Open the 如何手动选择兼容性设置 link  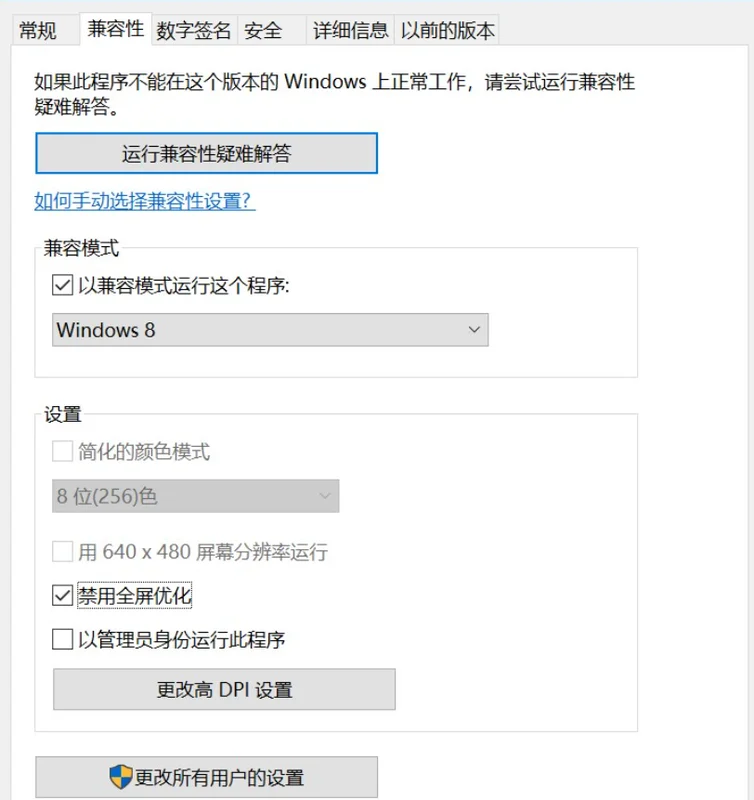coord(145,202)
